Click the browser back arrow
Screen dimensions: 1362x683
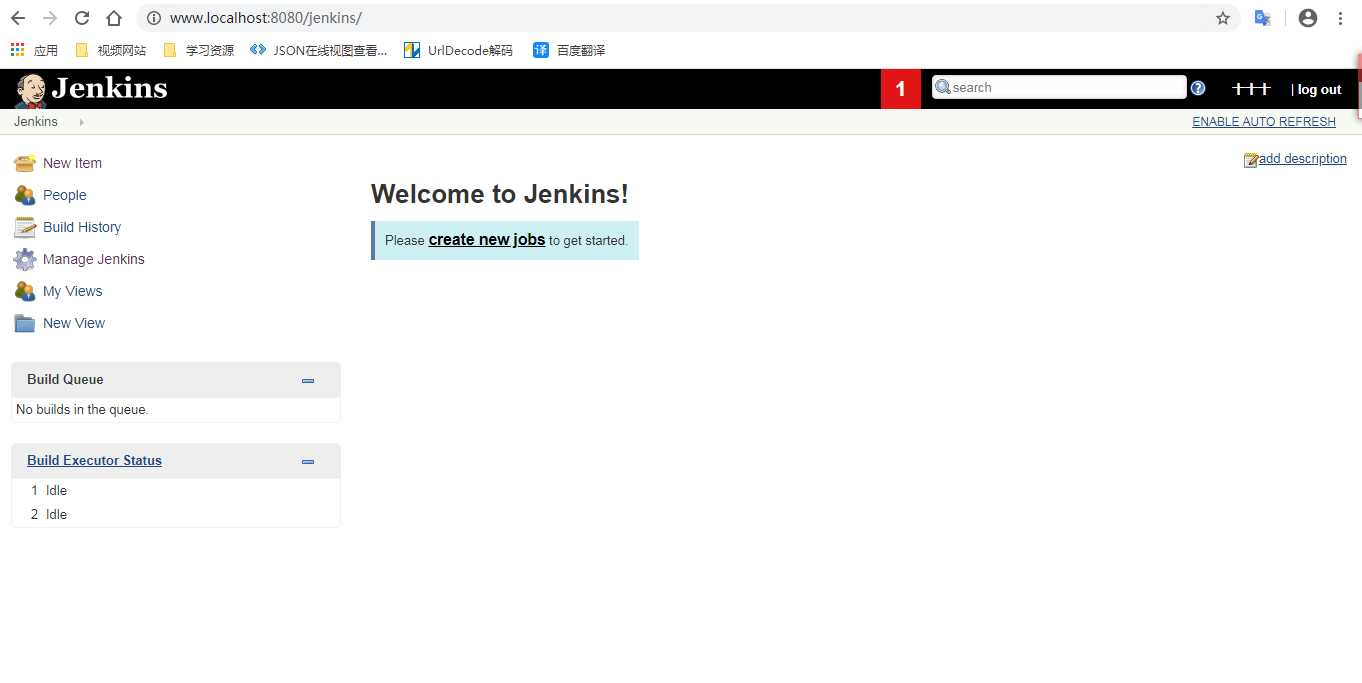18,18
